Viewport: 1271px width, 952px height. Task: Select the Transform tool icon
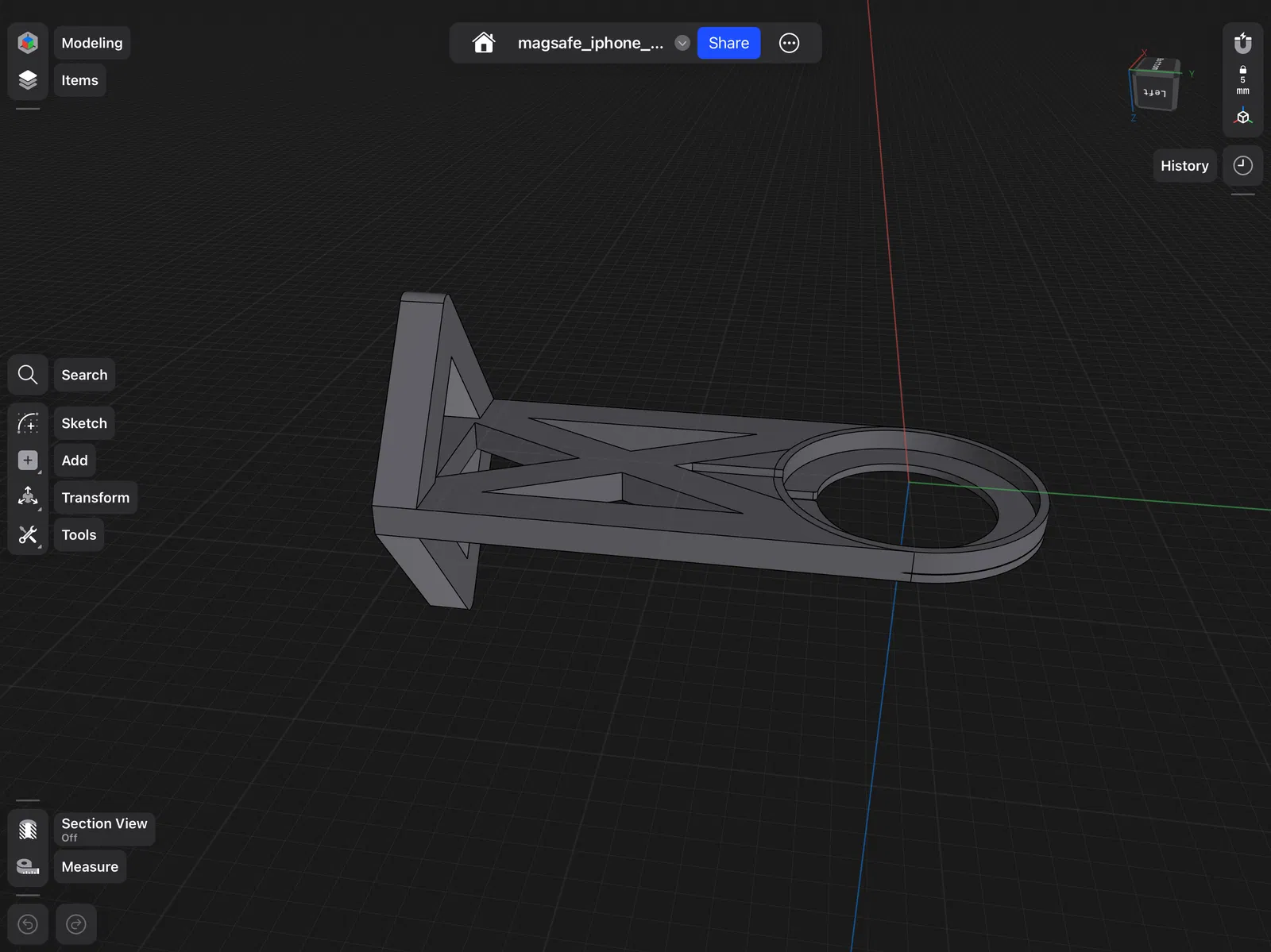28,498
